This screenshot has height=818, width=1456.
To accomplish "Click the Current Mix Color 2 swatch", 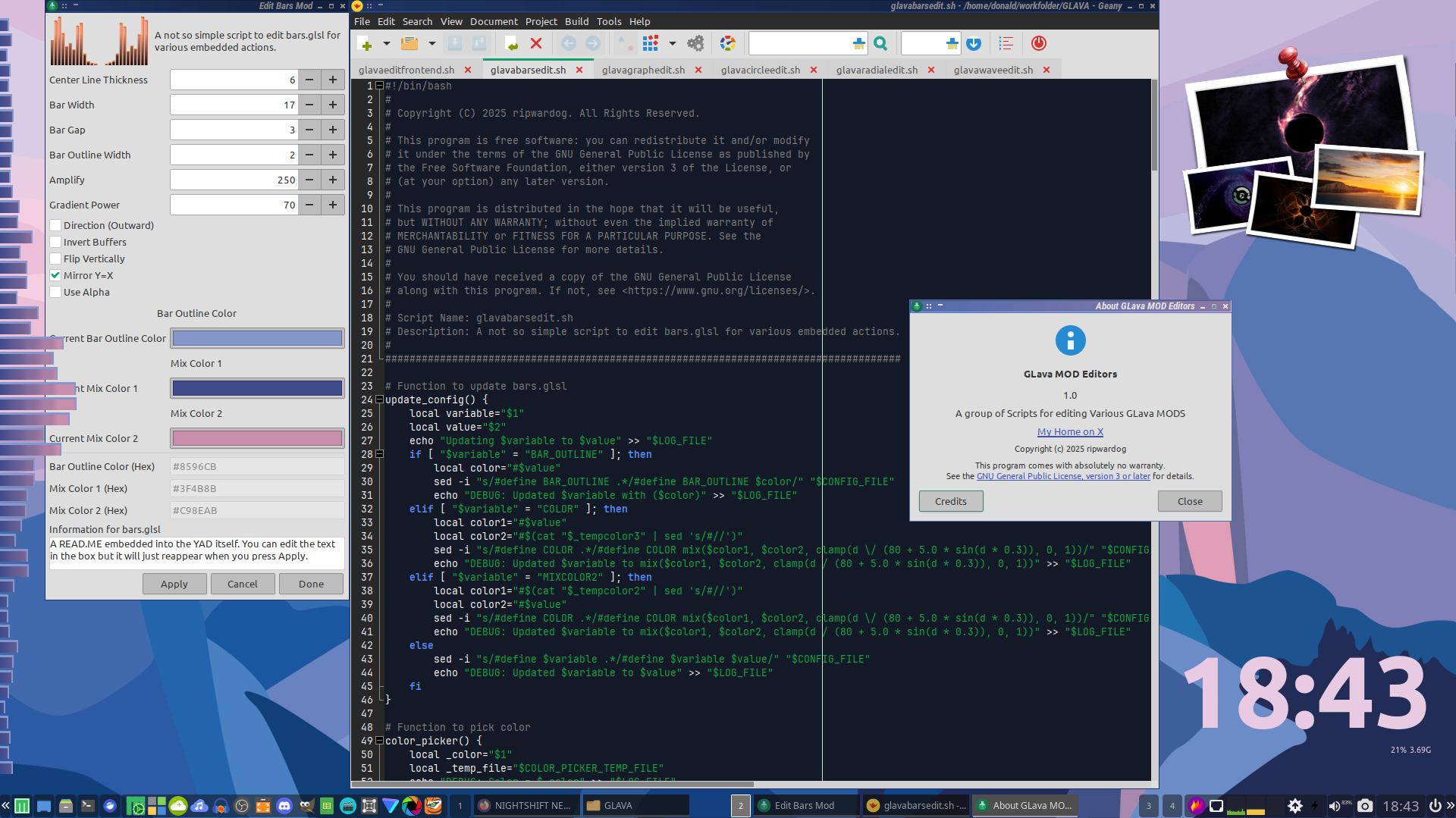I will click(257, 438).
